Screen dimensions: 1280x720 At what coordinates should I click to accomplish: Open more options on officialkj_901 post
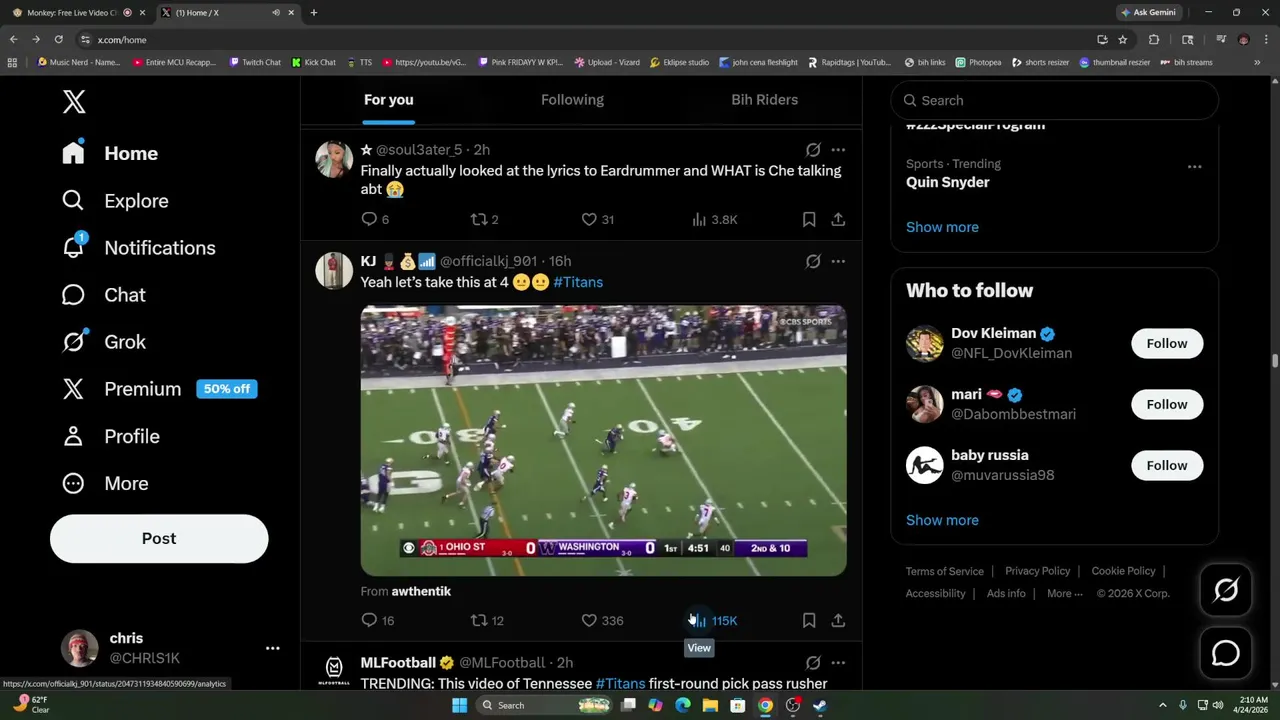pyautogui.click(x=838, y=262)
